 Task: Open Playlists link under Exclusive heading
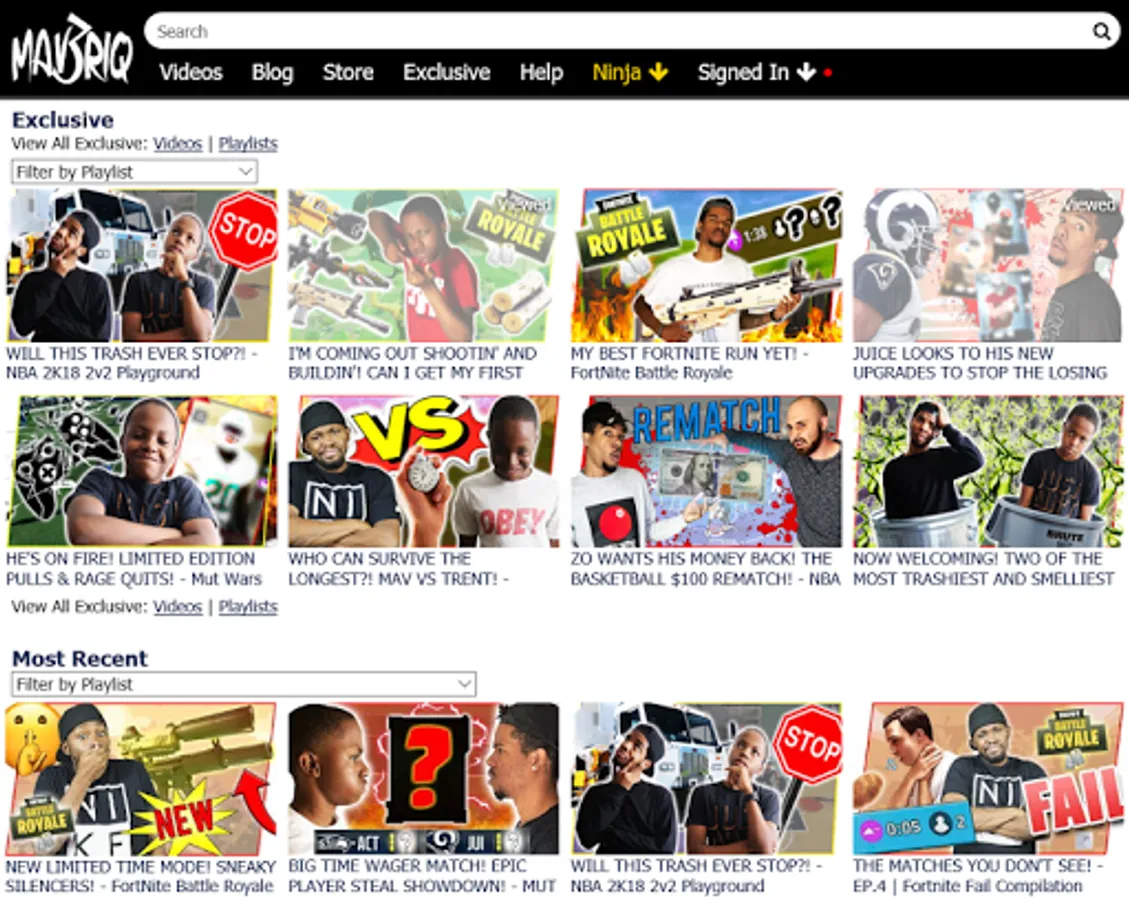248,143
